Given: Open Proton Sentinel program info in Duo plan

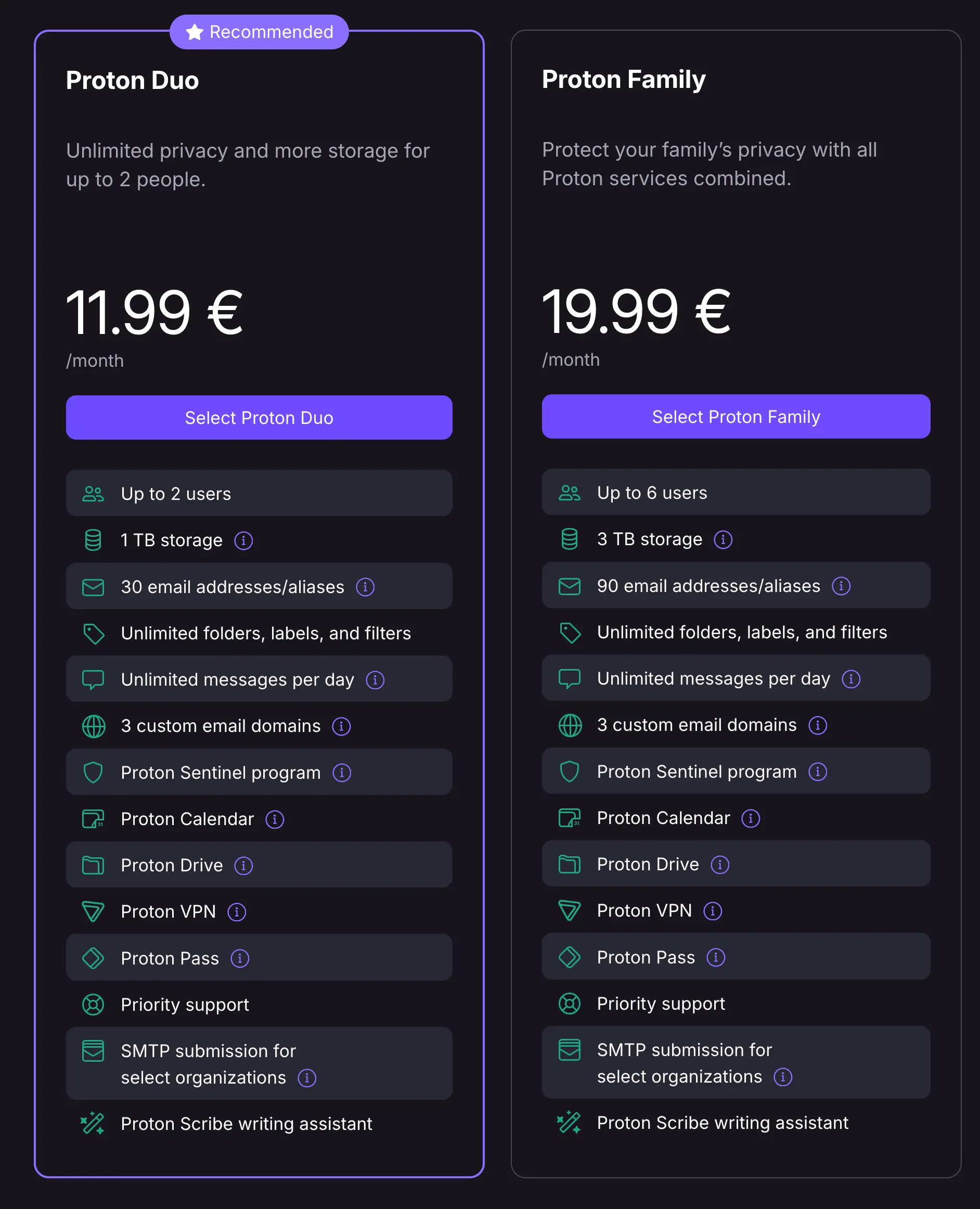Looking at the screenshot, I should [x=342, y=773].
